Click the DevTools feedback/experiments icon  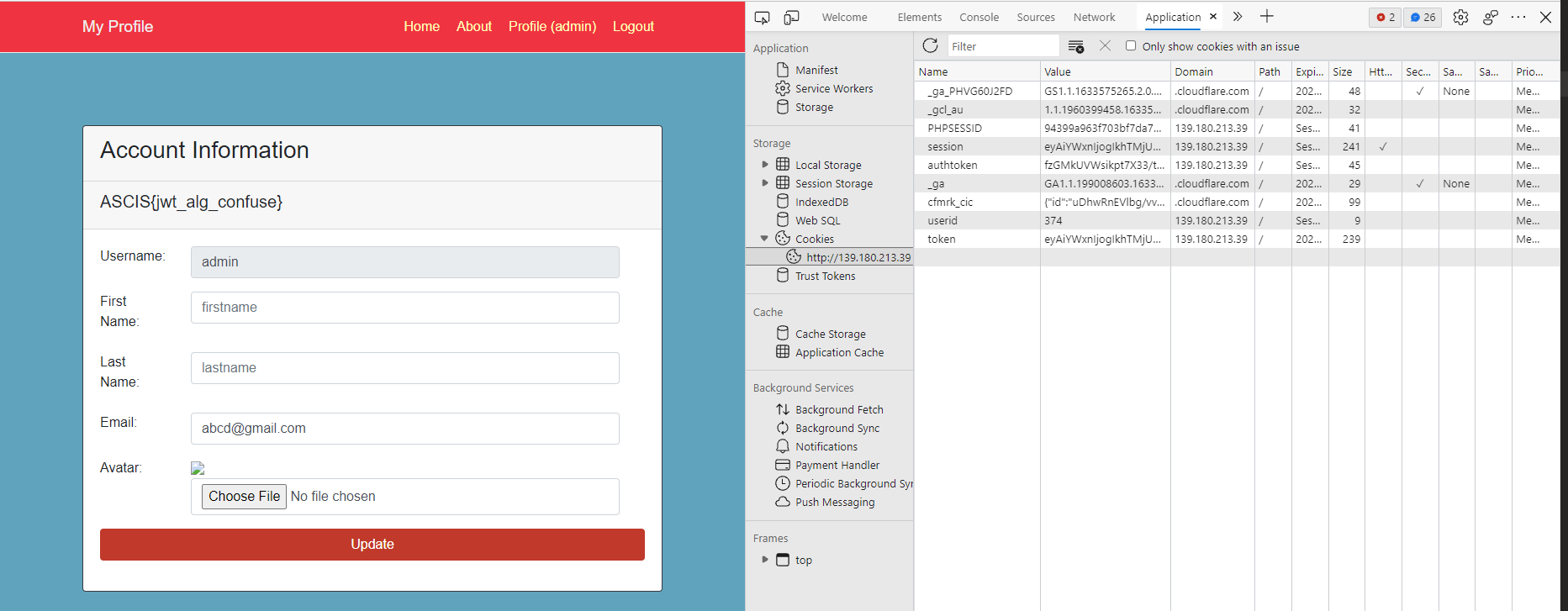coord(1491,17)
